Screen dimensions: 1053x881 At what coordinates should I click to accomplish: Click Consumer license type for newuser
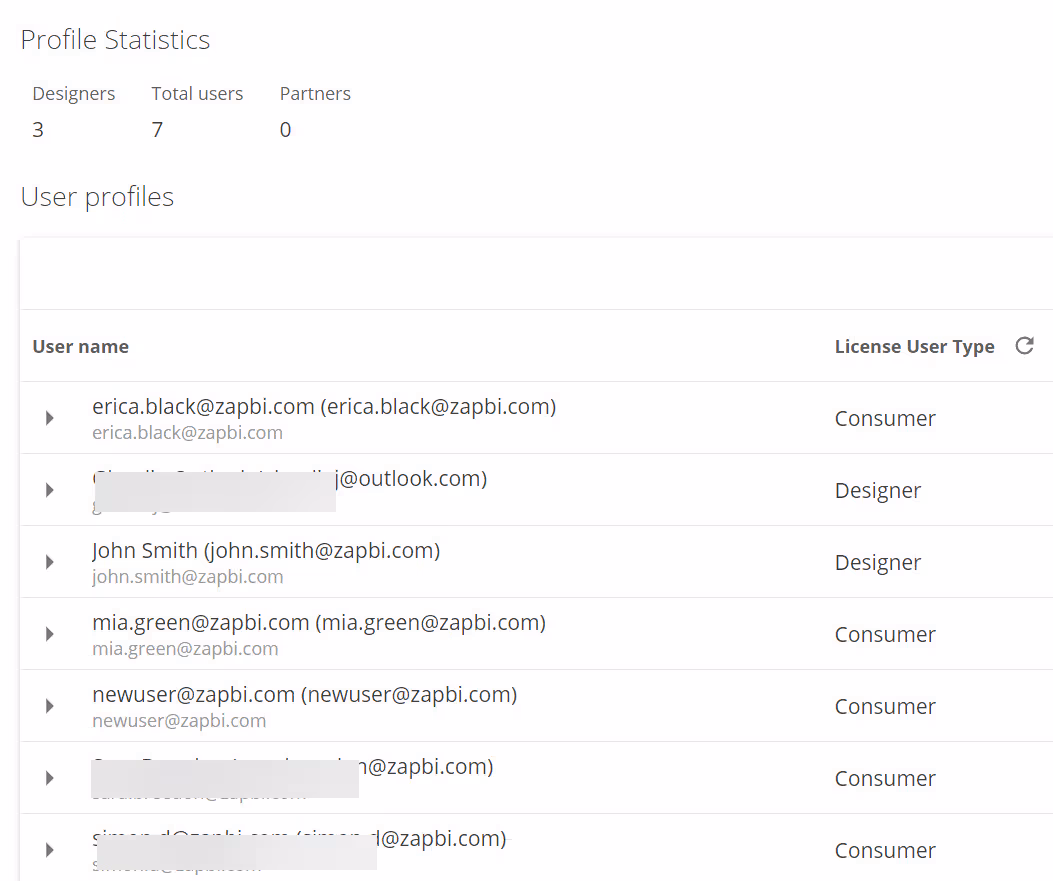pos(885,707)
